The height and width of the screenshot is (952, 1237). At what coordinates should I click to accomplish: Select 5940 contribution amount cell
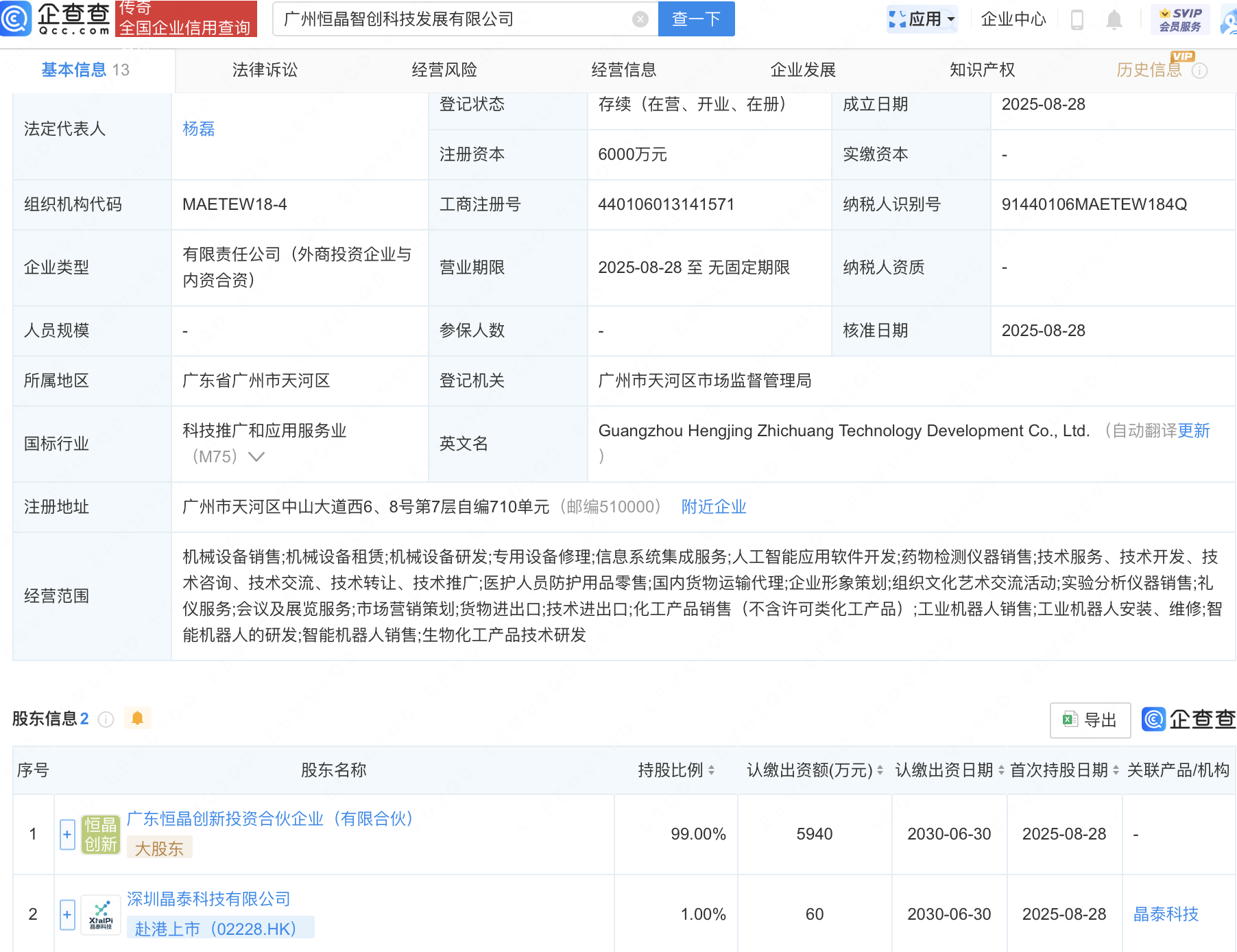pos(815,834)
